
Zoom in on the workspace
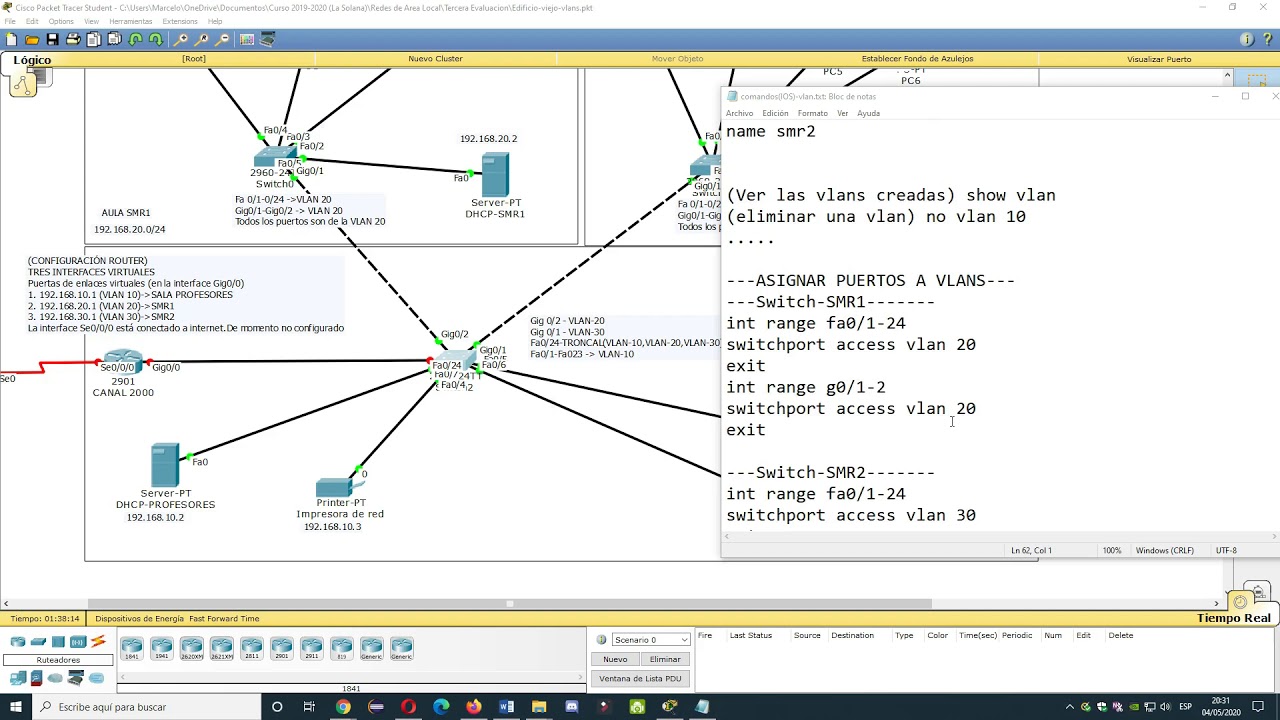pyautogui.click(x=181, y=40)
